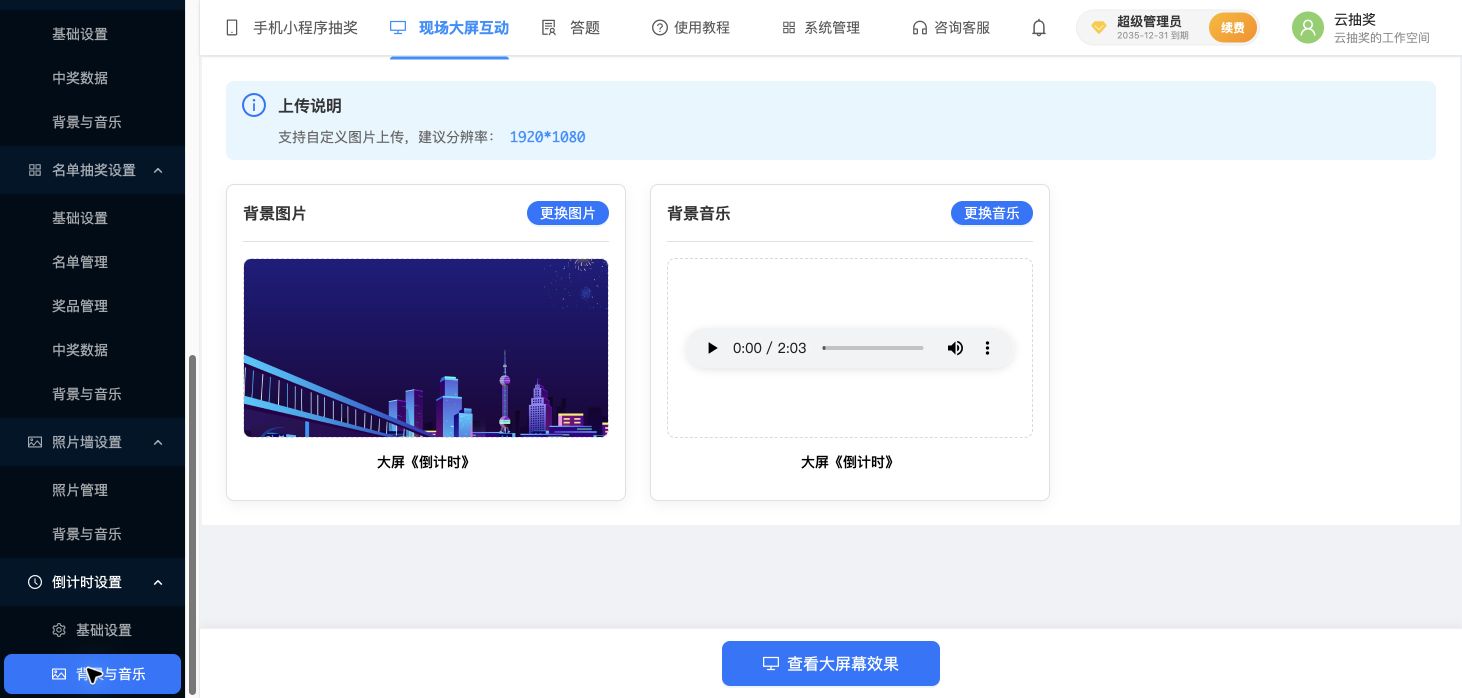The height and width of the screenshot is (698, 1462).
Task: Play the background music audio
Action: coord(712,348)
